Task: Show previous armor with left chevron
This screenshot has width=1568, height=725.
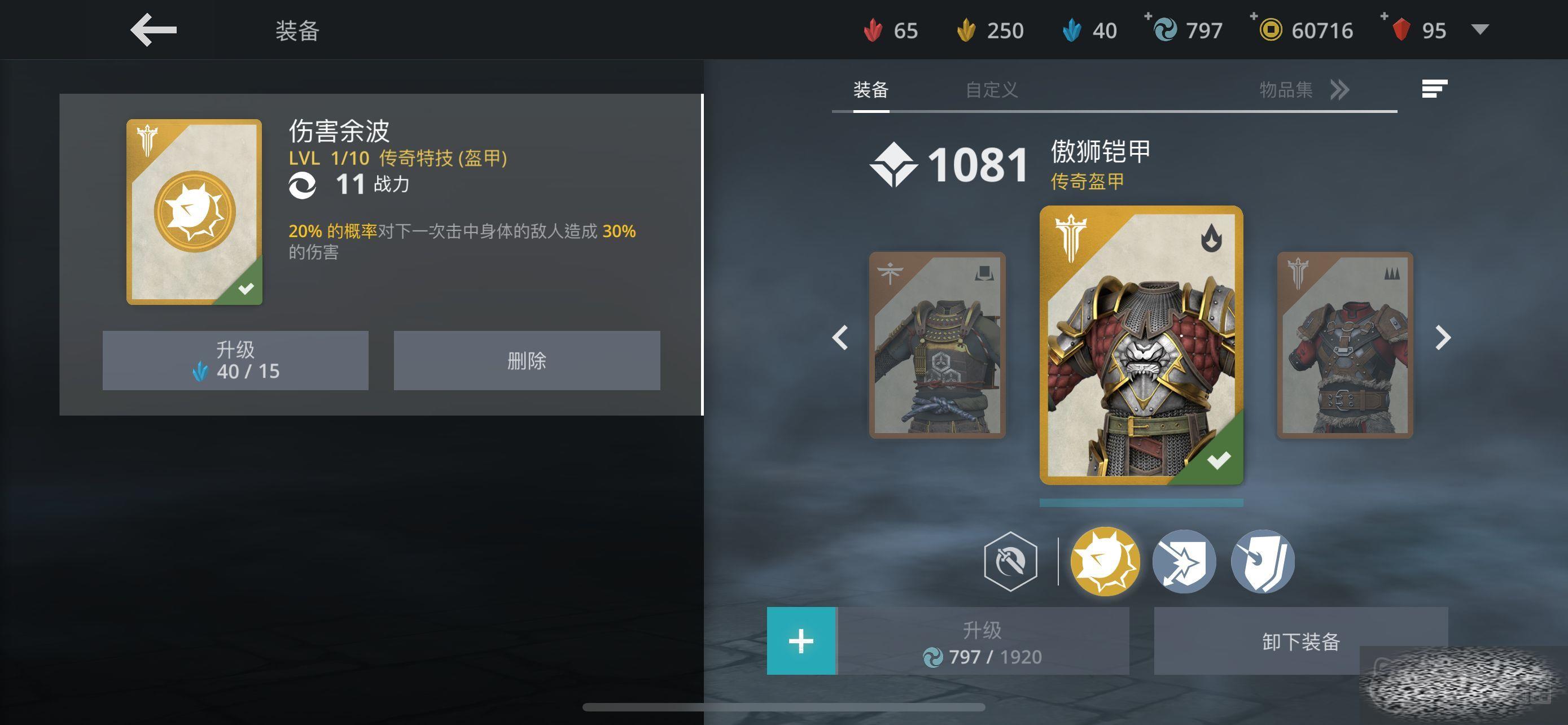Action: (840, 337)
